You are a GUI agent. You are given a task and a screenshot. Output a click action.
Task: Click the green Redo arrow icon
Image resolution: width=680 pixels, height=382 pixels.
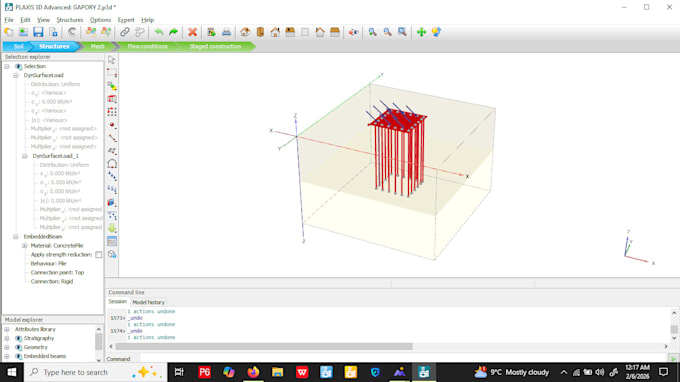click(173, 32)
